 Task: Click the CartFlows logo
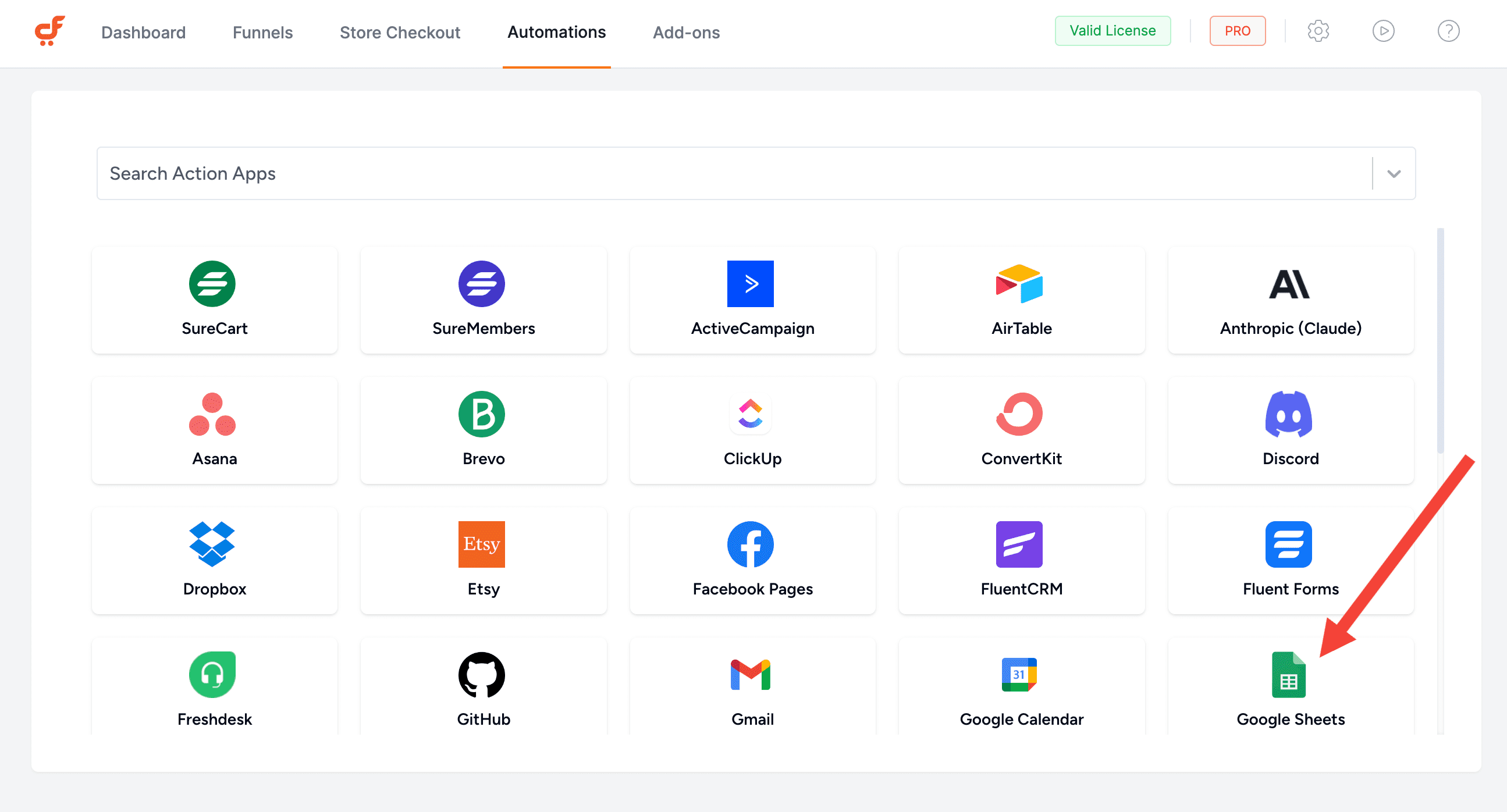point(49,31)
